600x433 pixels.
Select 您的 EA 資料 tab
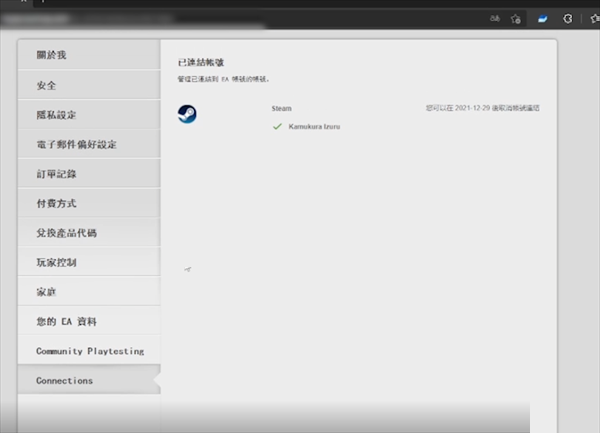click(x=88, y=321)
